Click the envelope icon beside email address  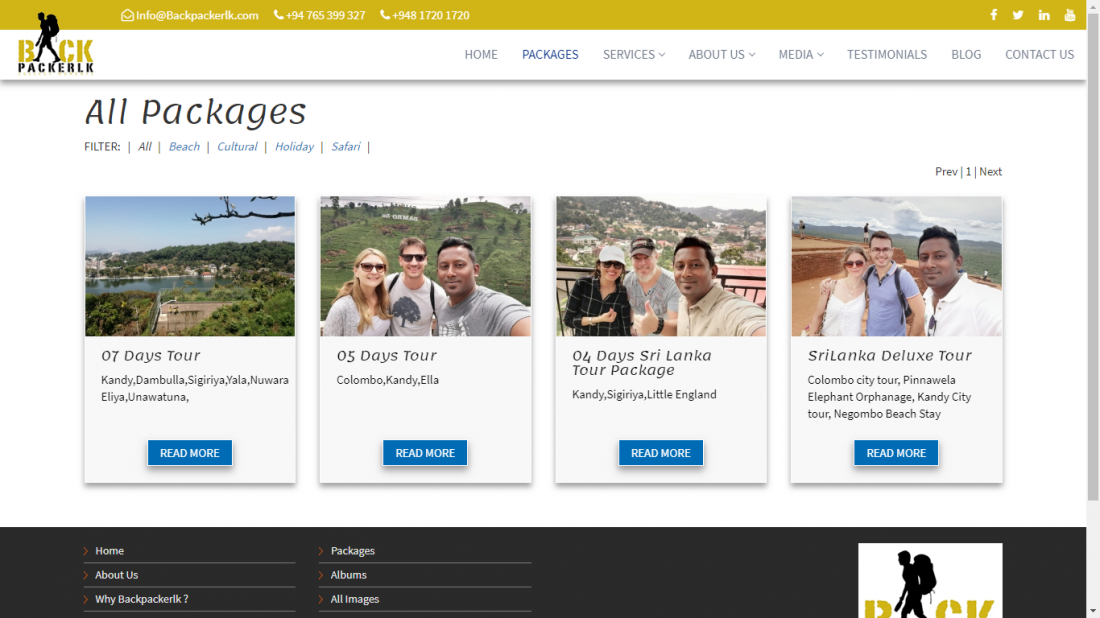(127, 15)
